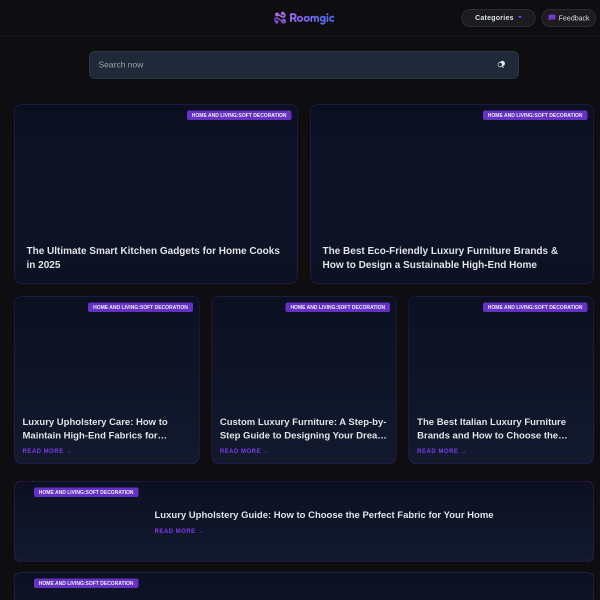Screen dimensions: 600x600
Task: Click Roomgic brand name text
Action: click(x=312, y=18)
